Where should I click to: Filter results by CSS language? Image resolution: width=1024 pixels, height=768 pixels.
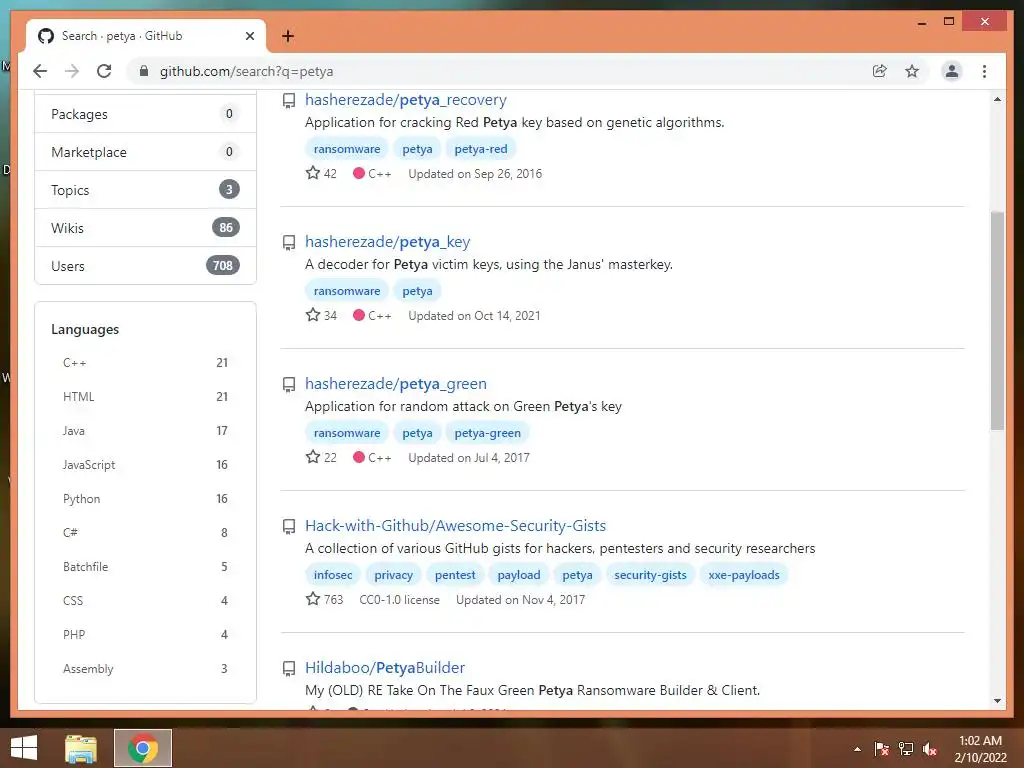(145, 600)
